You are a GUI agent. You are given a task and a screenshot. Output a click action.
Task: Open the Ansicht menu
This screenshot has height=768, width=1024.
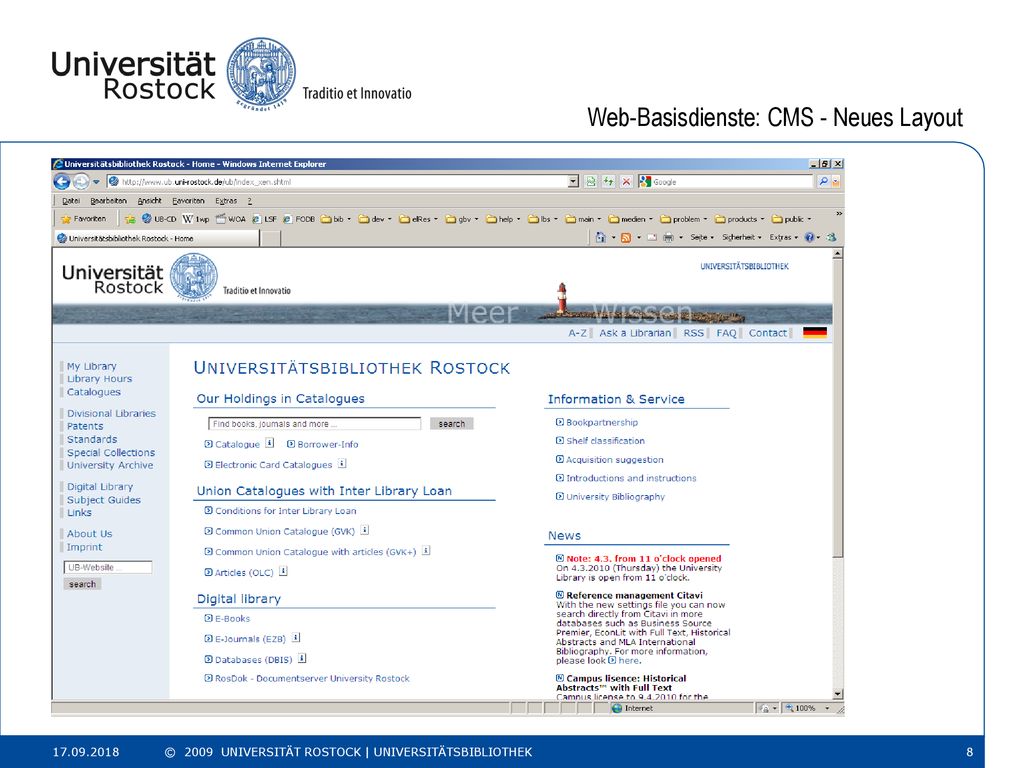[150, 201]
